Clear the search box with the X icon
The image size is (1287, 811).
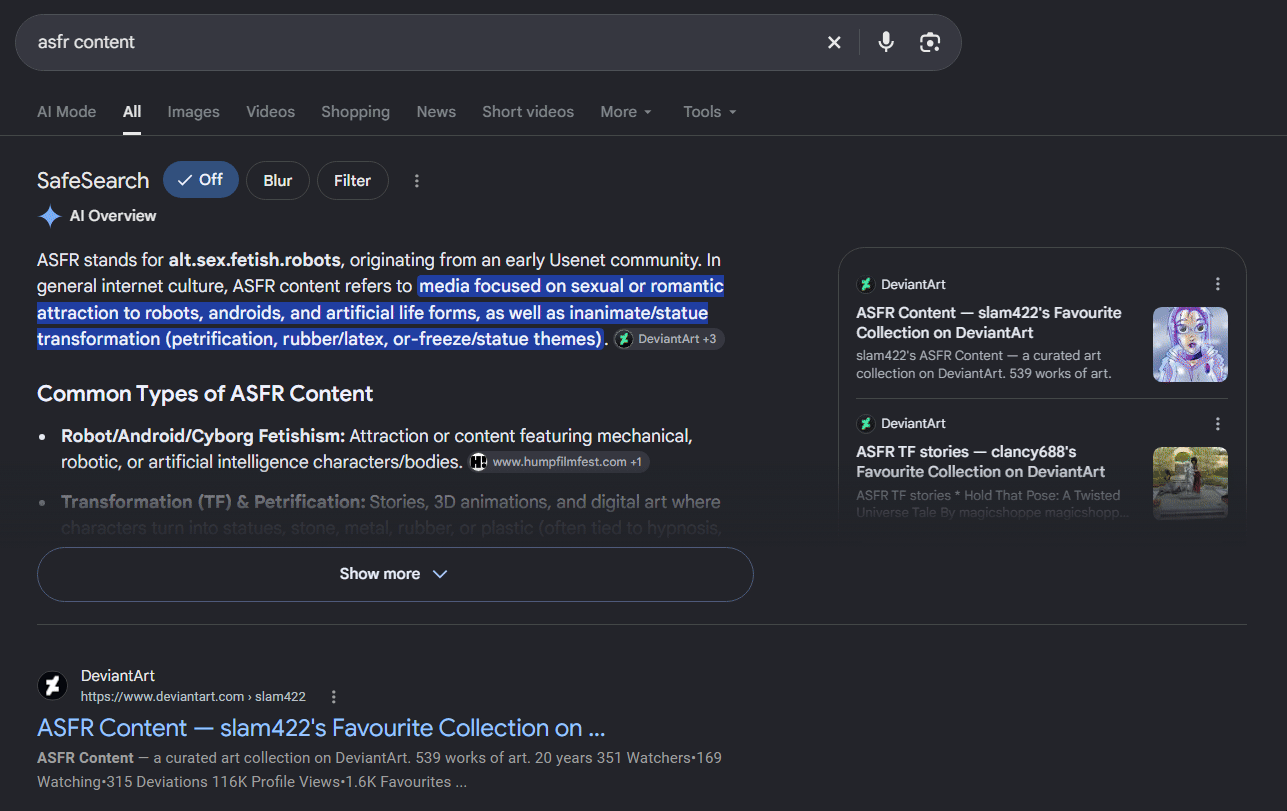[x=834, y=42]
